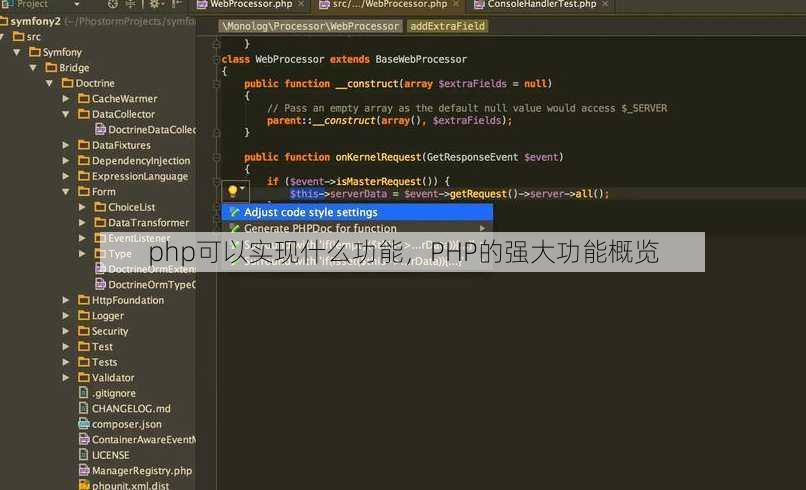Click the symfony2 project root folder icon

(4, 21)
